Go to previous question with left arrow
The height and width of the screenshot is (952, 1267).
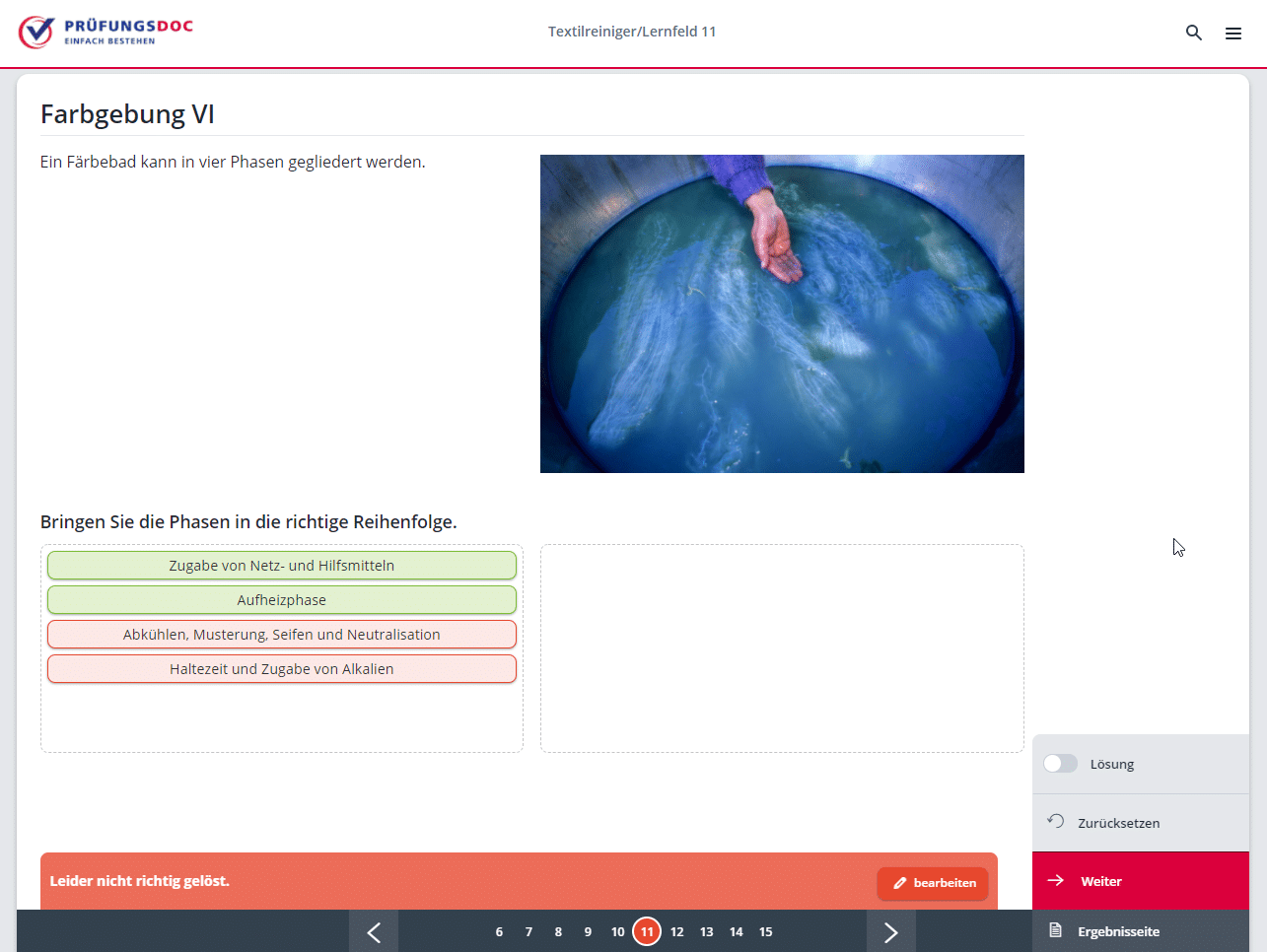coord(374,932)
